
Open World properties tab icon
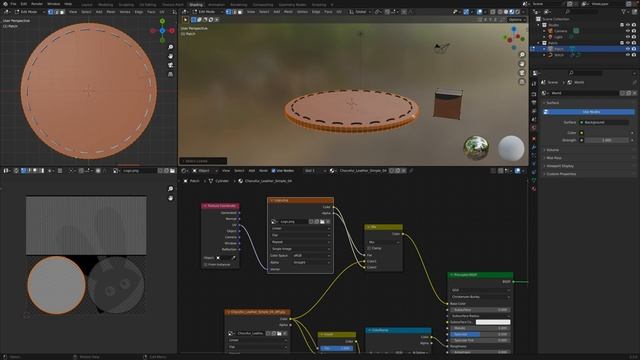click(534, 128)
